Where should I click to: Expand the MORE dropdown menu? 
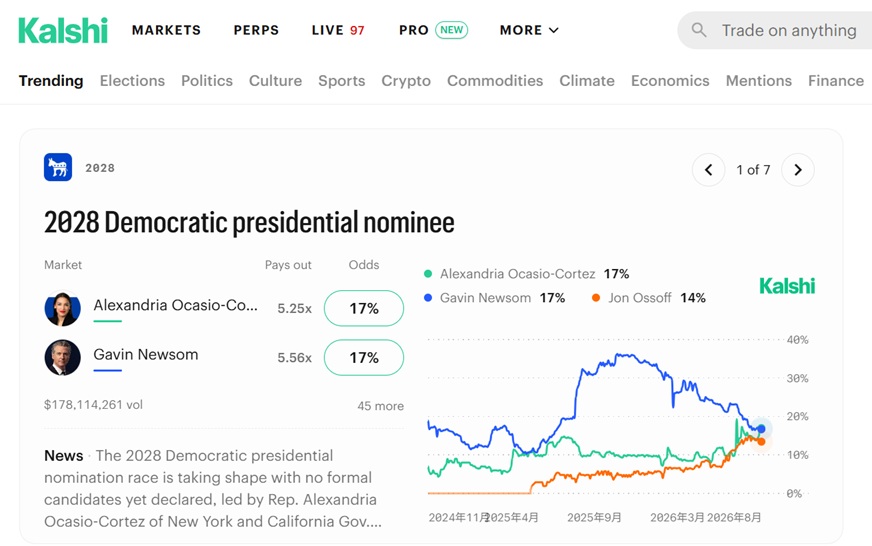[x=529, y=30]
